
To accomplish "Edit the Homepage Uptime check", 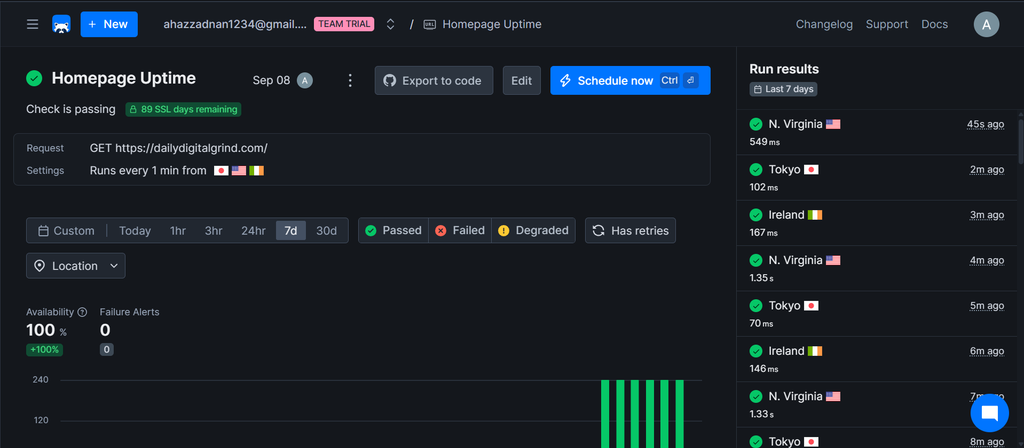I will click(521, 80).
